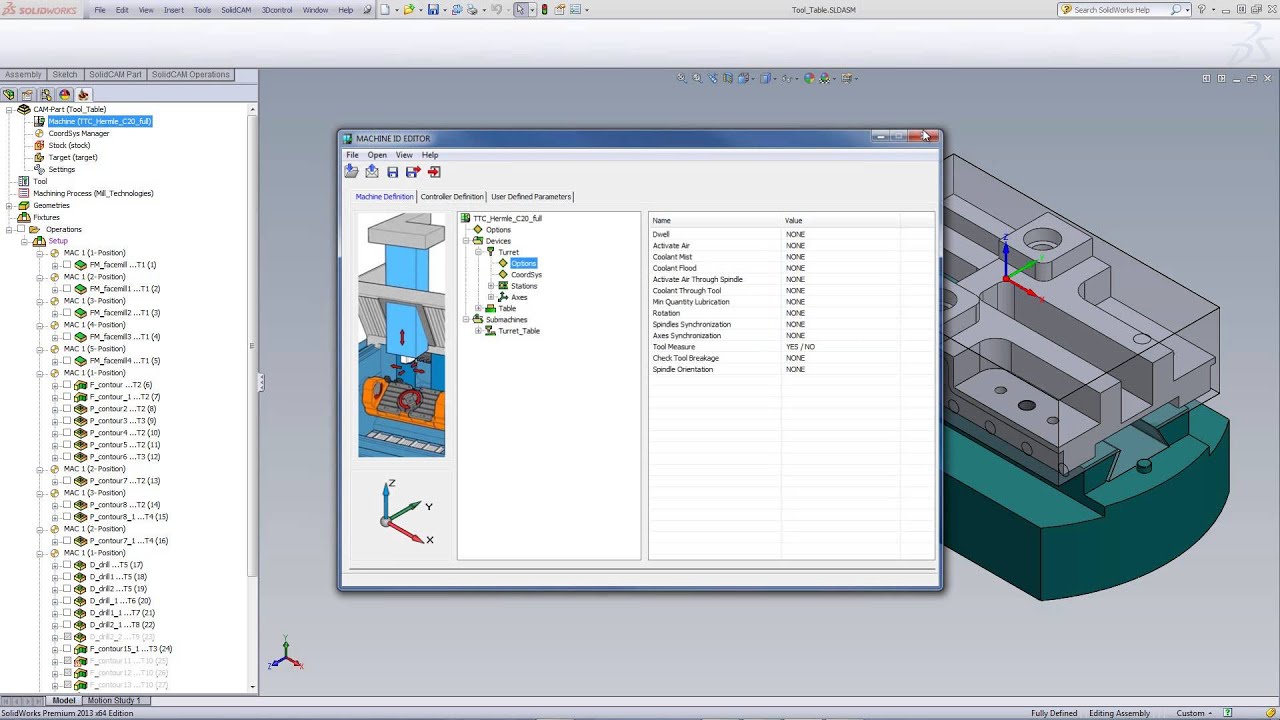Image resolution: width=1280 pixels, height=720 pixels.
Task: Collapse the Turret node in machine tree
Action: pyautogui.click(x=478, y=252)
